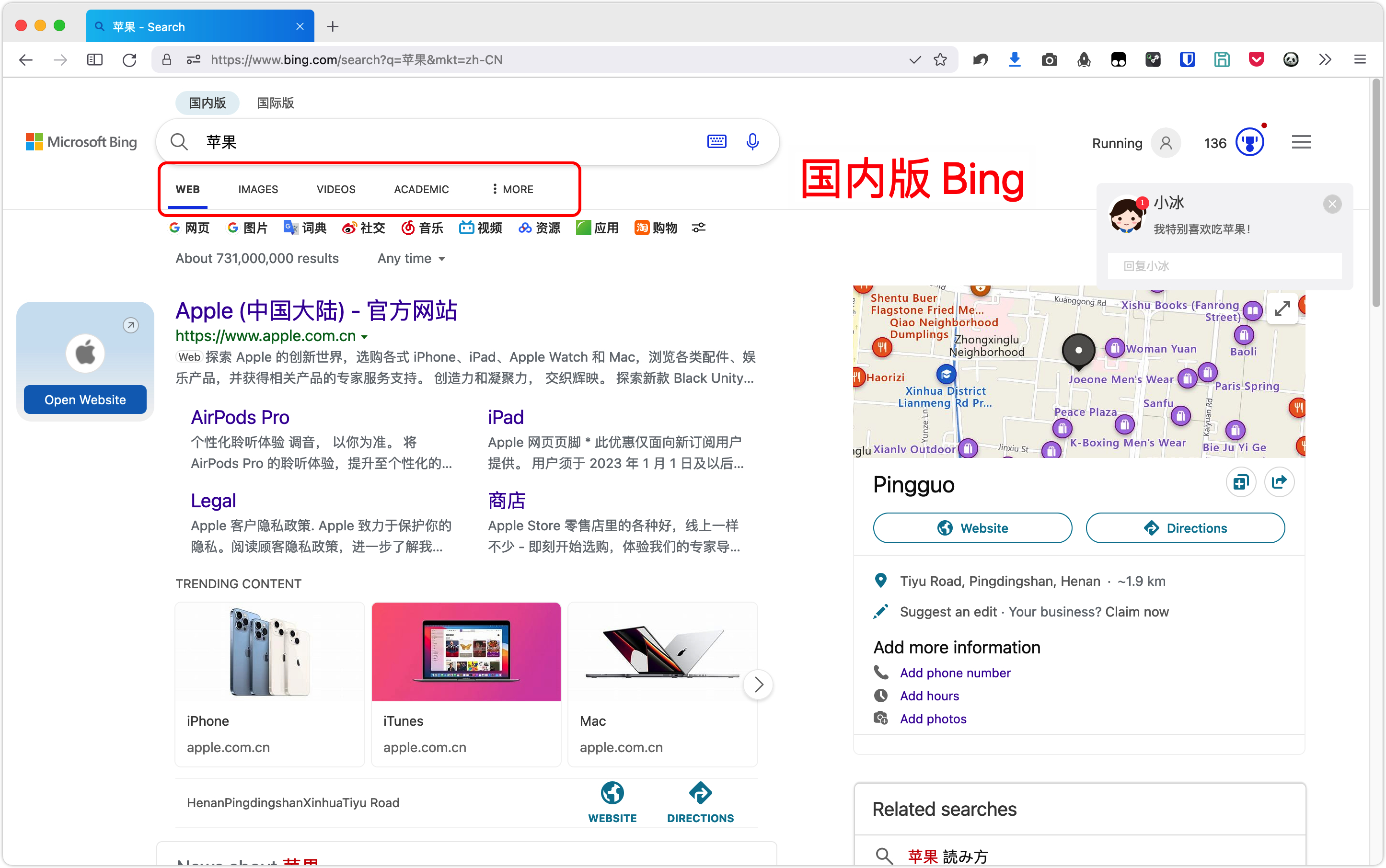Viewport: 1386px width, 868px height.
Task: Expand the map to full view
Action: click(1282, 309)
